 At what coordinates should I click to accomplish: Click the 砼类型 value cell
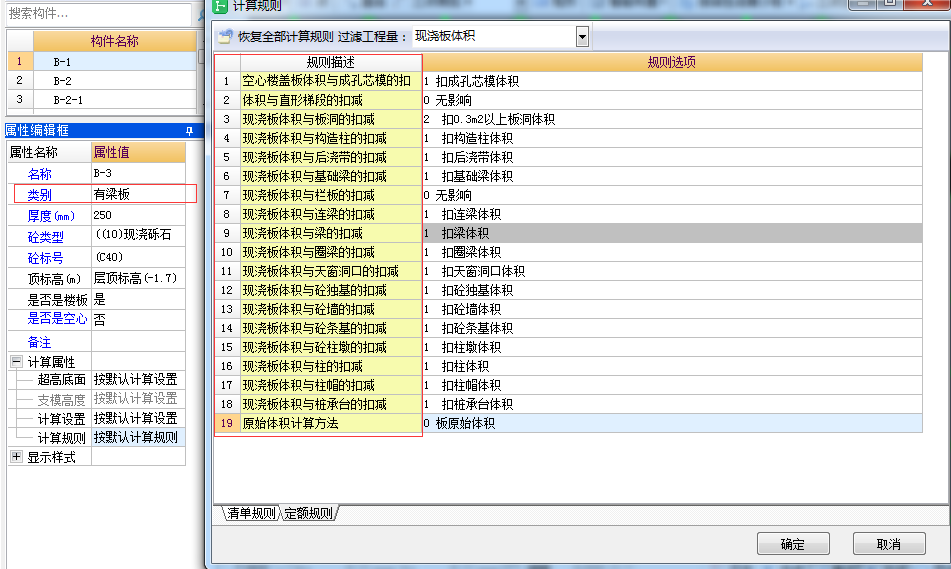tap(138, 235)
